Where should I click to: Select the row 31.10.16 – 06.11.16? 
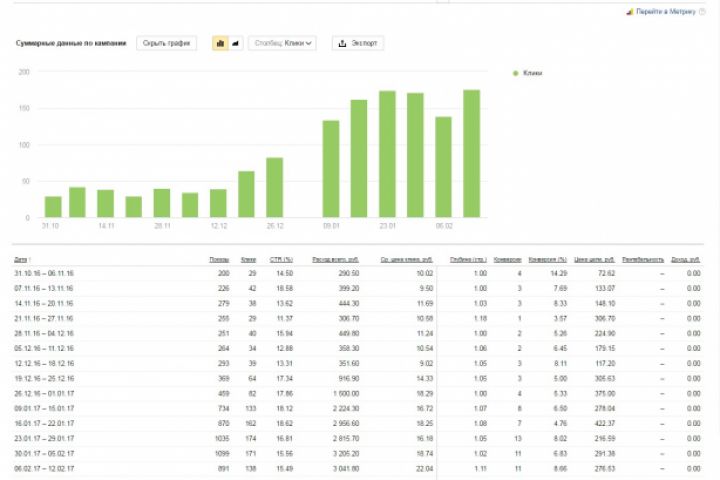point(357,273)
